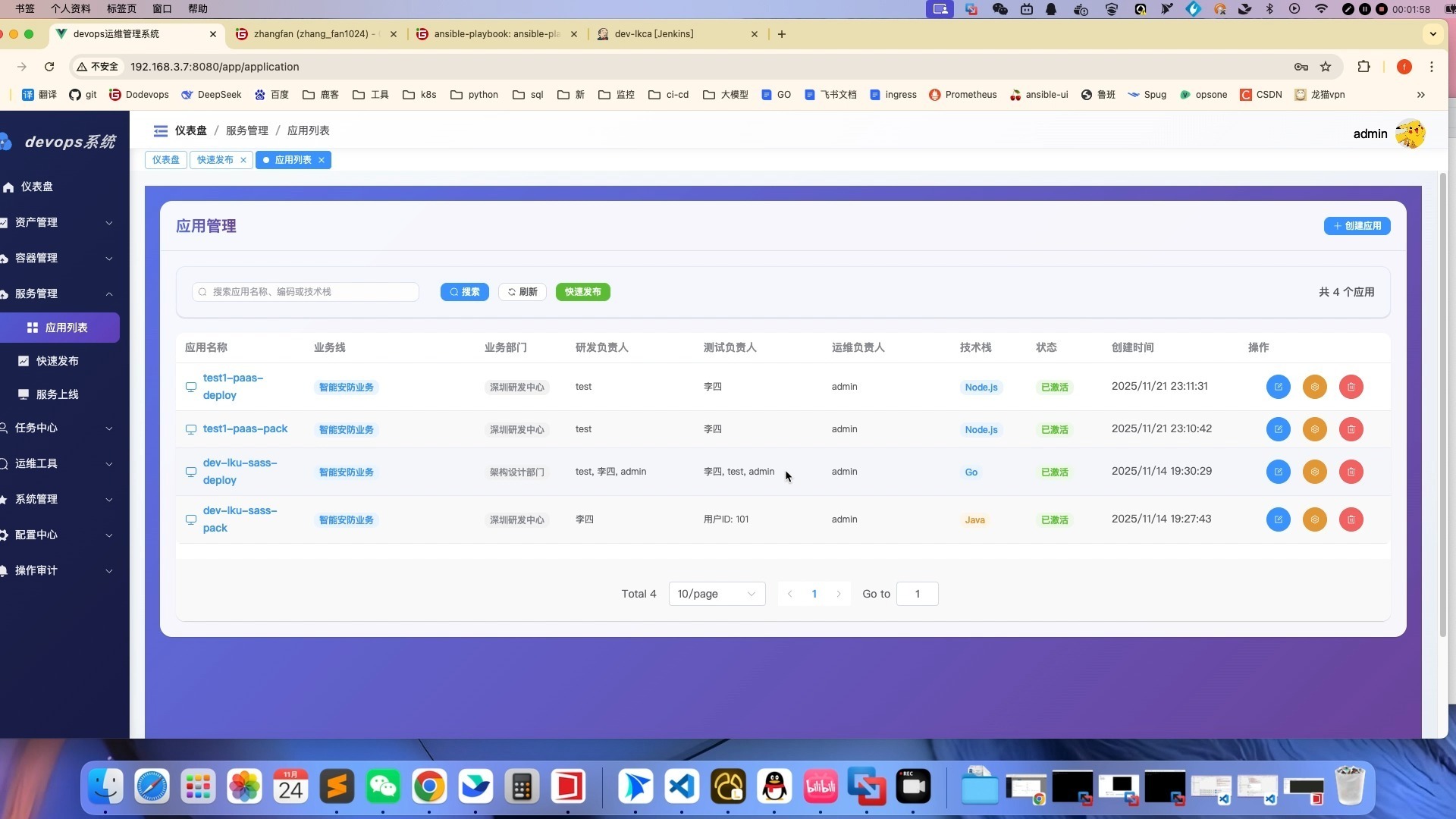Go to next page with pagination arrow
Screen dimensions: 1456x819
(x=838, y=594)
